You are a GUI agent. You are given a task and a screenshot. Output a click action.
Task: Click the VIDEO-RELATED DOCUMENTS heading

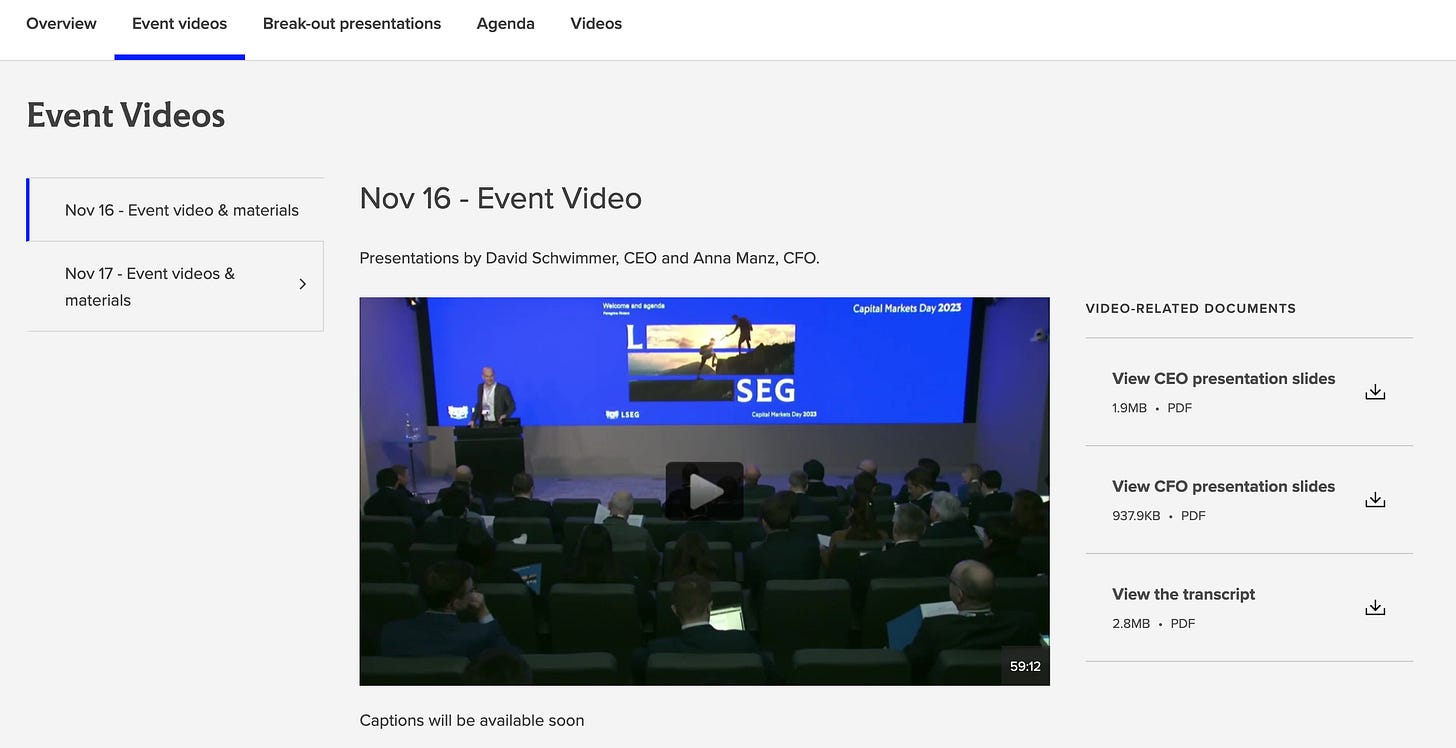click(x=1190, y=308)
